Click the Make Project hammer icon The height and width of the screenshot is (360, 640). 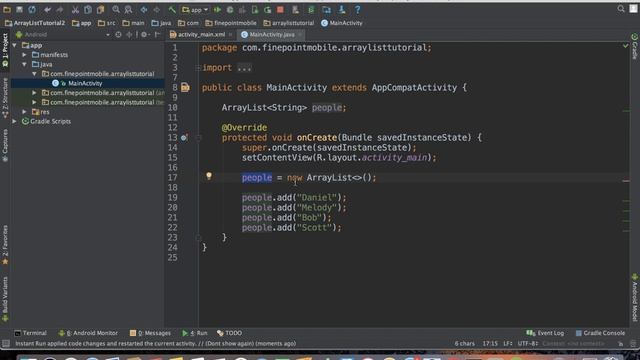[172, 9]
